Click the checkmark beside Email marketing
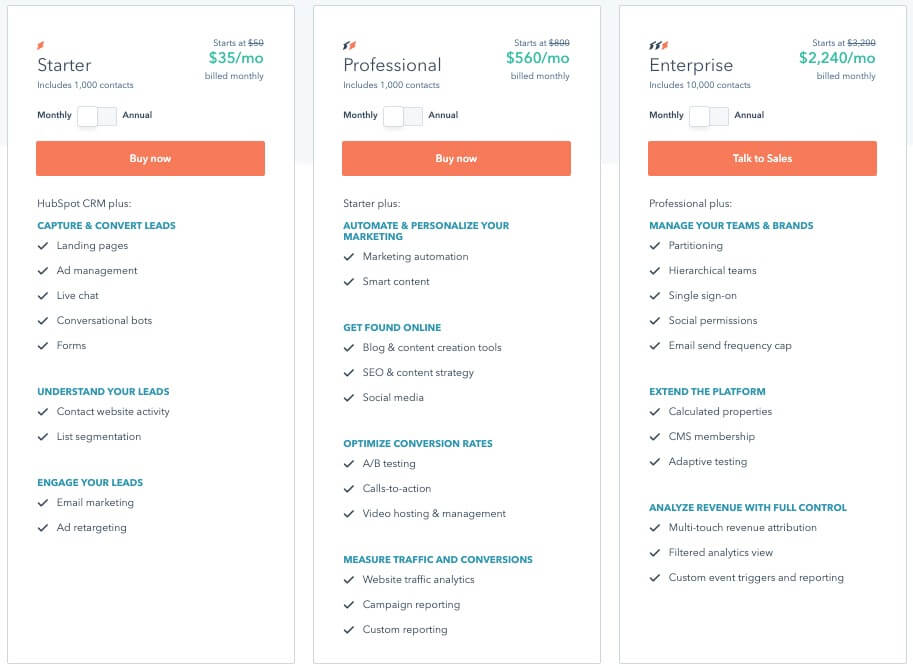 click(x=44, y=502)
